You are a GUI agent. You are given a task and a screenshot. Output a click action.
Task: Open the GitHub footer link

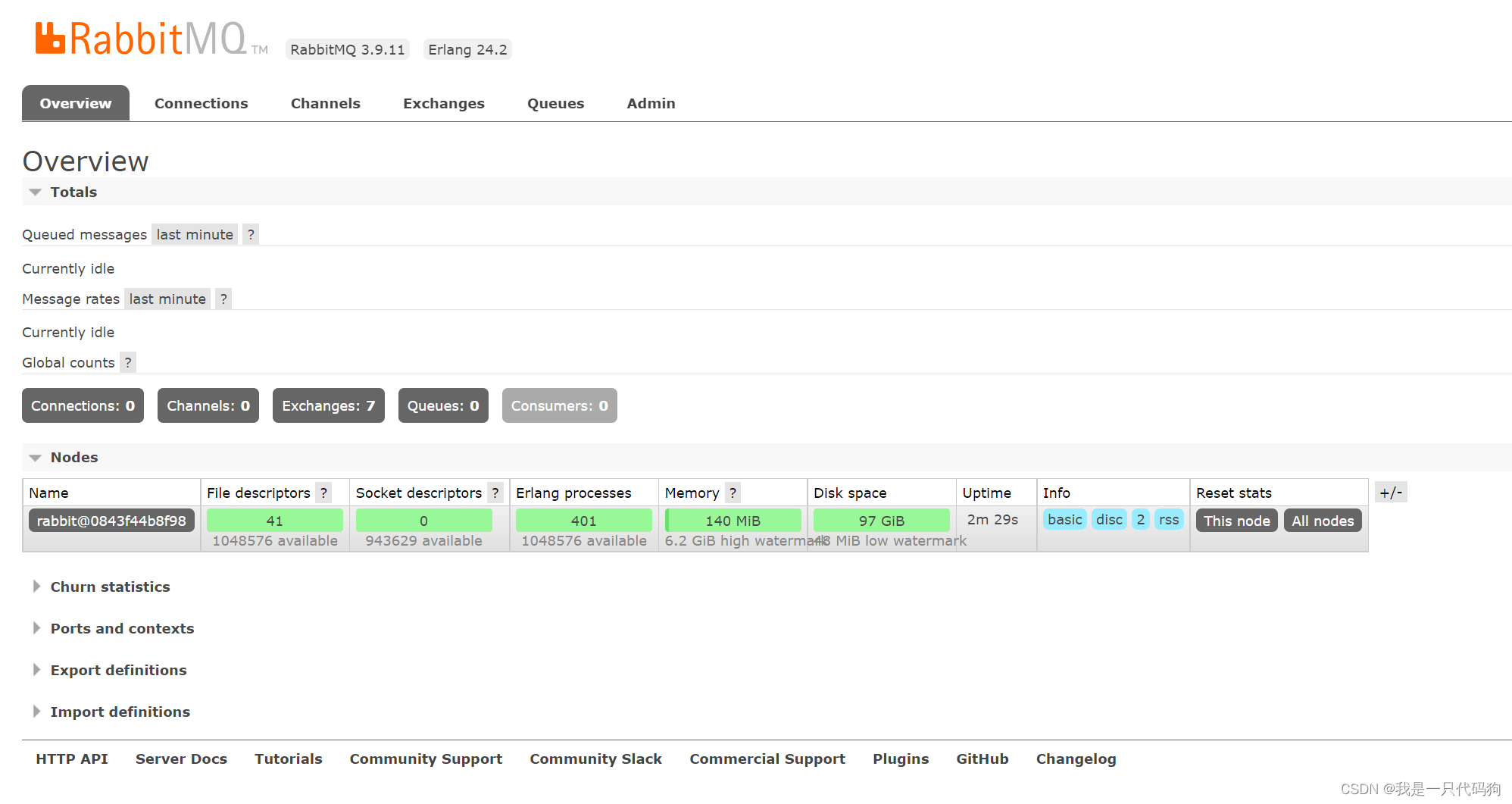tap(982, 759)
